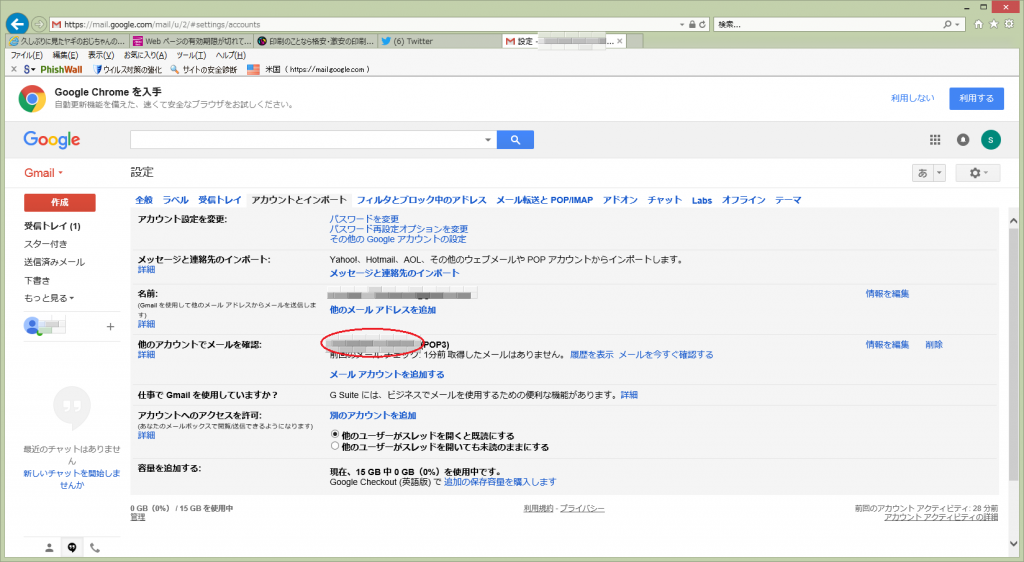Screen dimensions: 1024x562
Task: Click the blue Gmail search button
Action: pos(515,140)
